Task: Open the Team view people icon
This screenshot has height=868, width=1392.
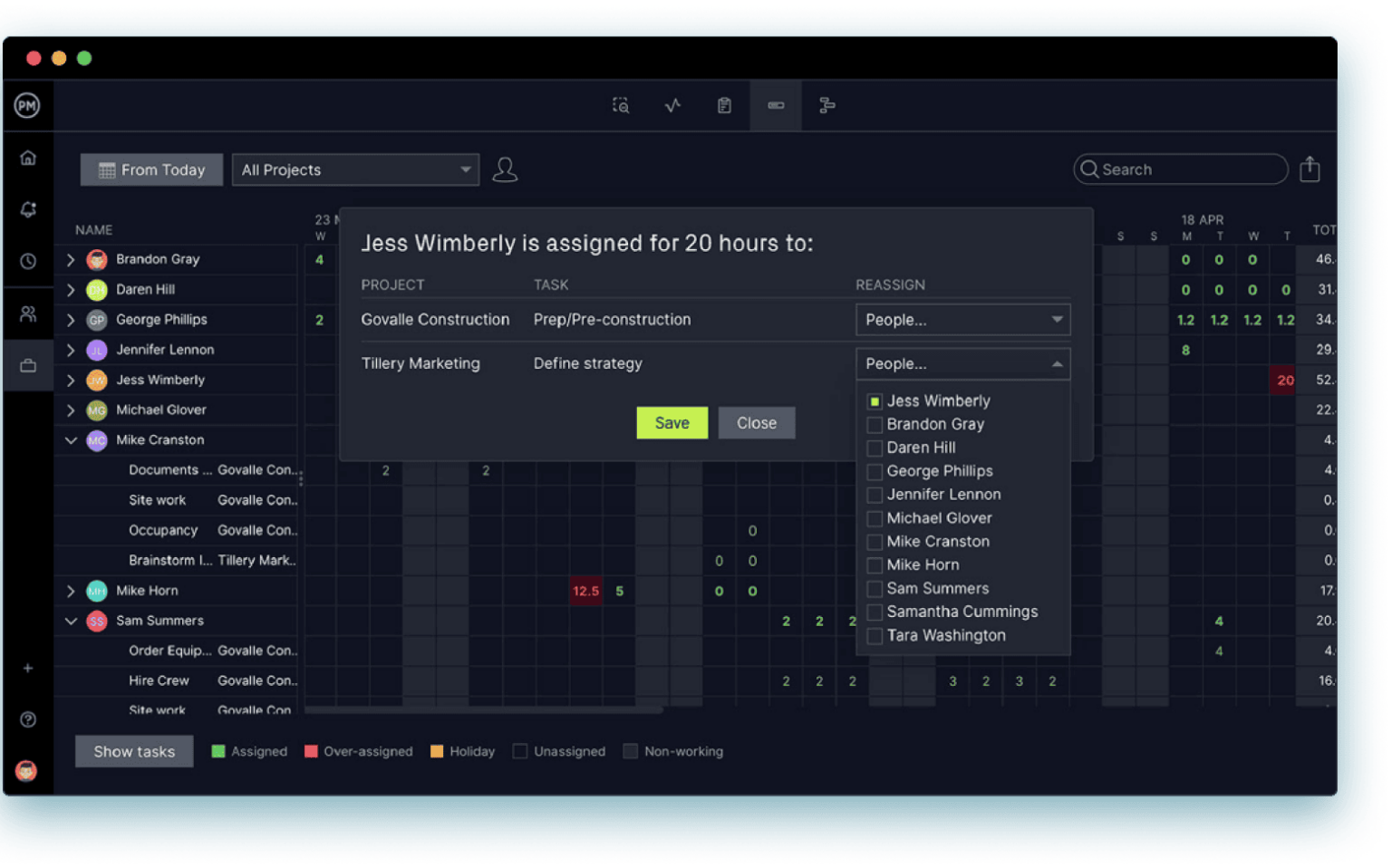Action: 28,313
